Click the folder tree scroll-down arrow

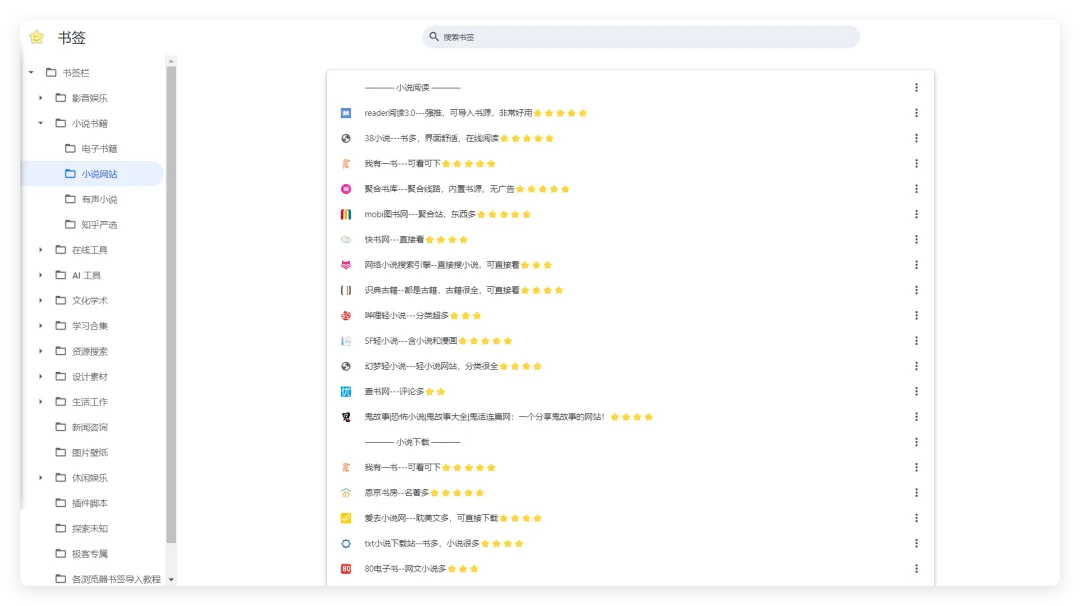click(171, 580)
